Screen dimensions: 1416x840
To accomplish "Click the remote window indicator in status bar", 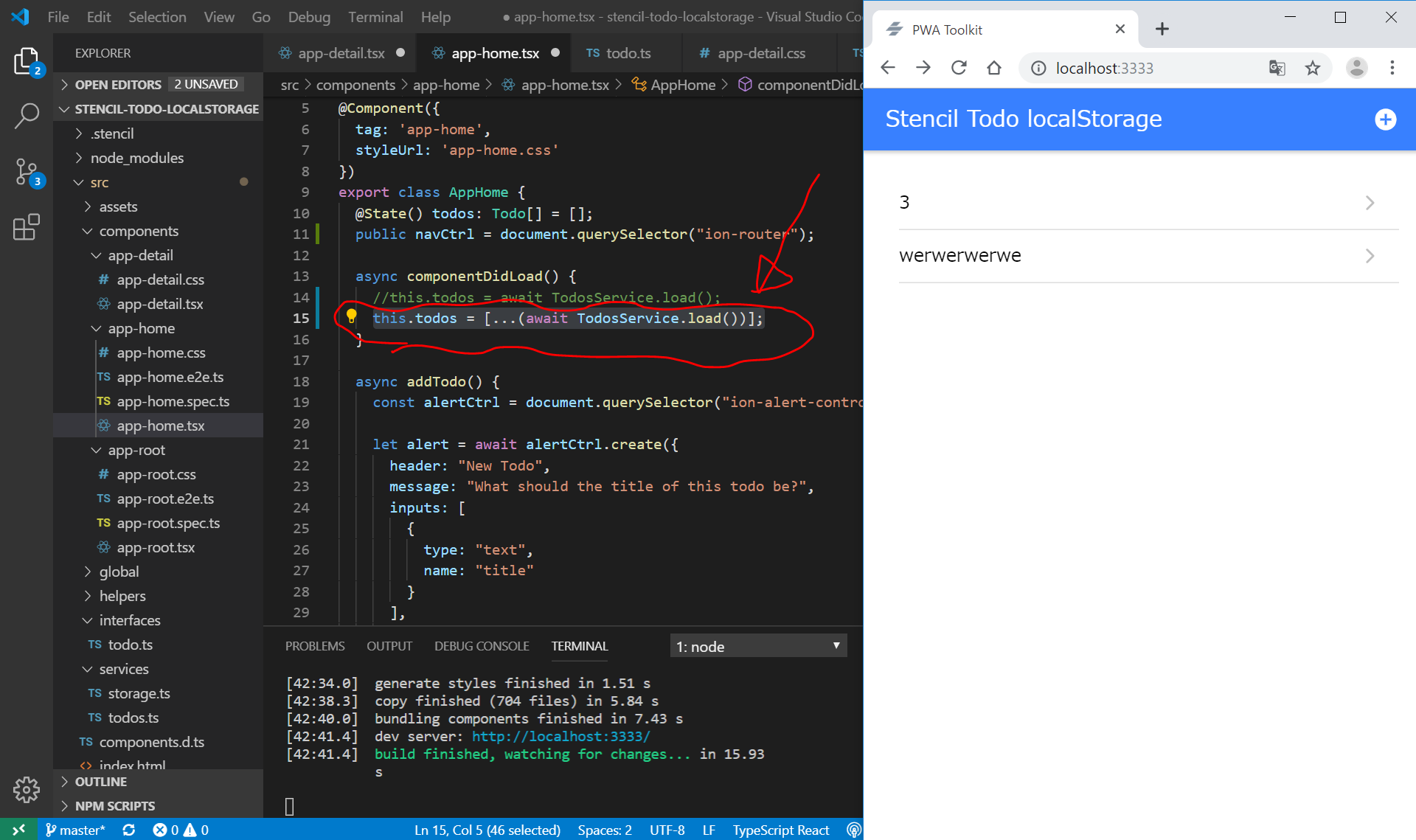I will point(18,830).
